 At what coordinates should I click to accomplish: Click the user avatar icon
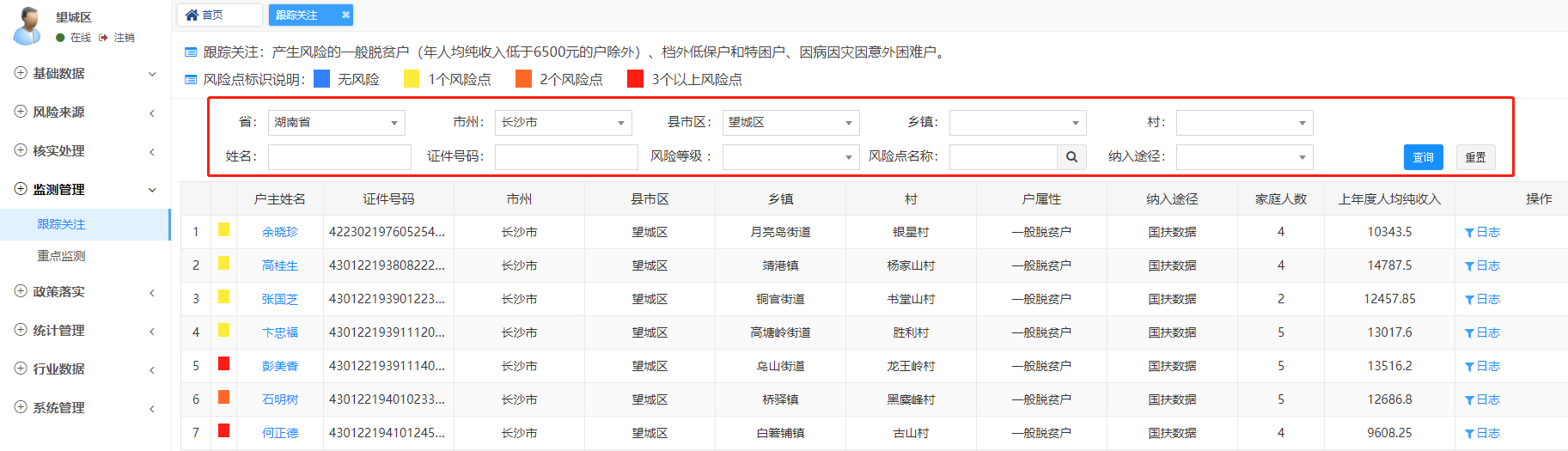click(x=27, y=26)
